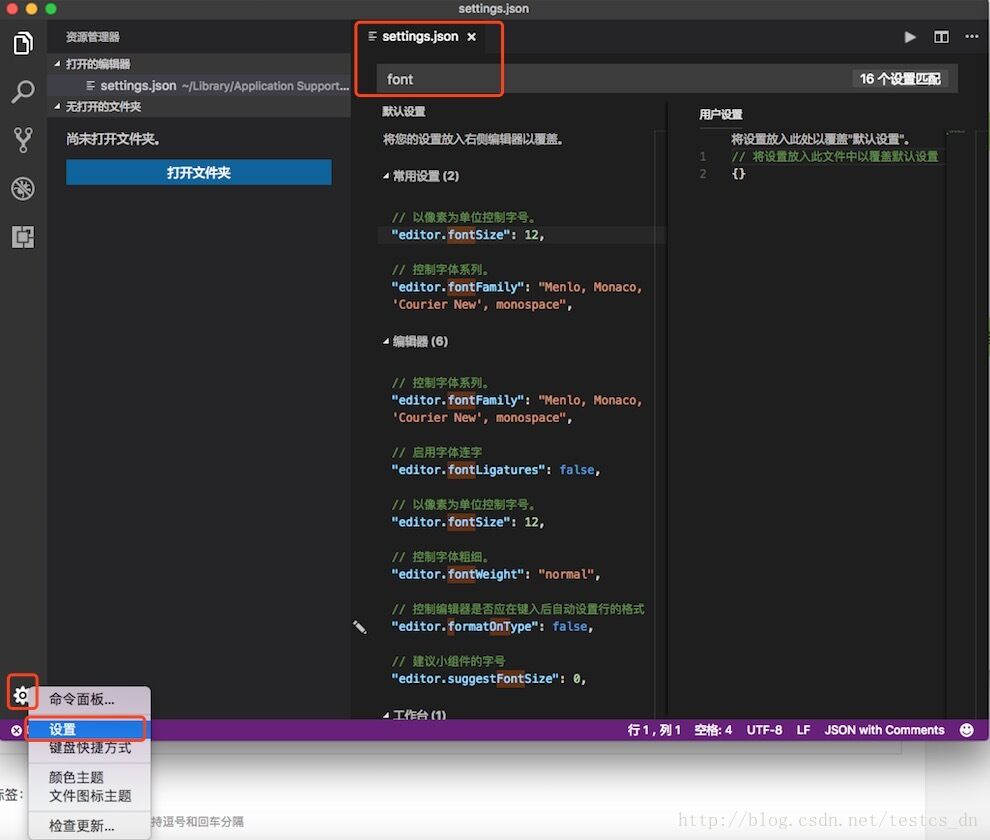Viewport: 990px width, 840px height.
Task: Click the pencil edit icon beside formatOnType
Action: point(360,627)
